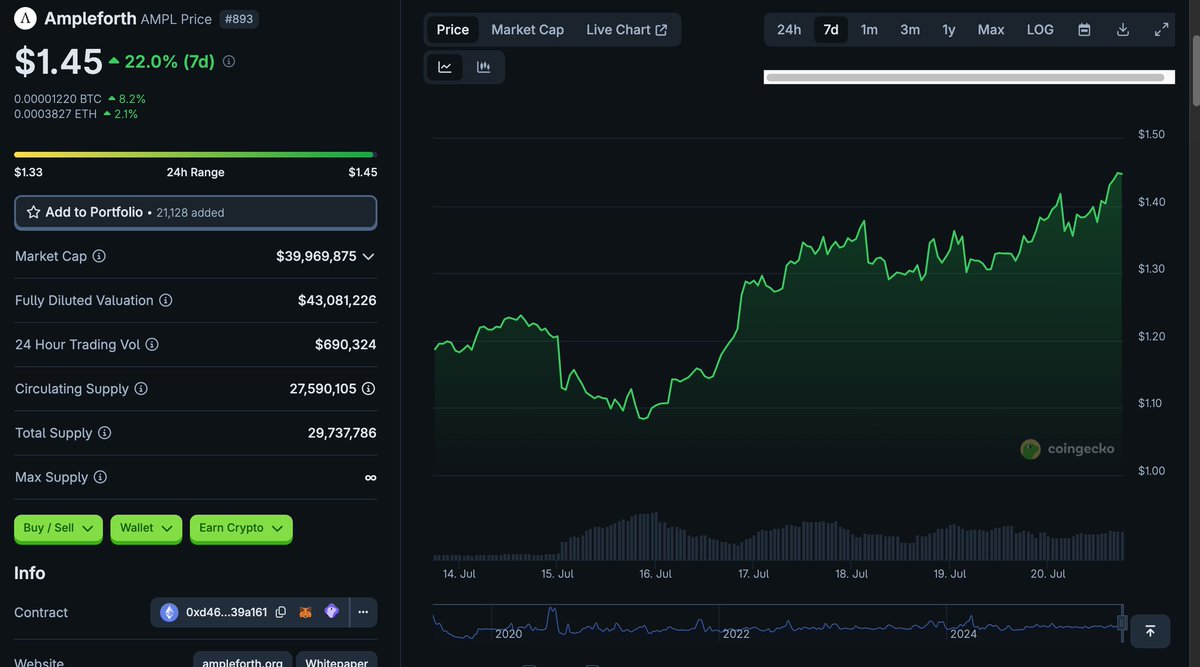
Task: Show 24 Hour Trading Vol info icon
Action: click(x=152, y=344)
